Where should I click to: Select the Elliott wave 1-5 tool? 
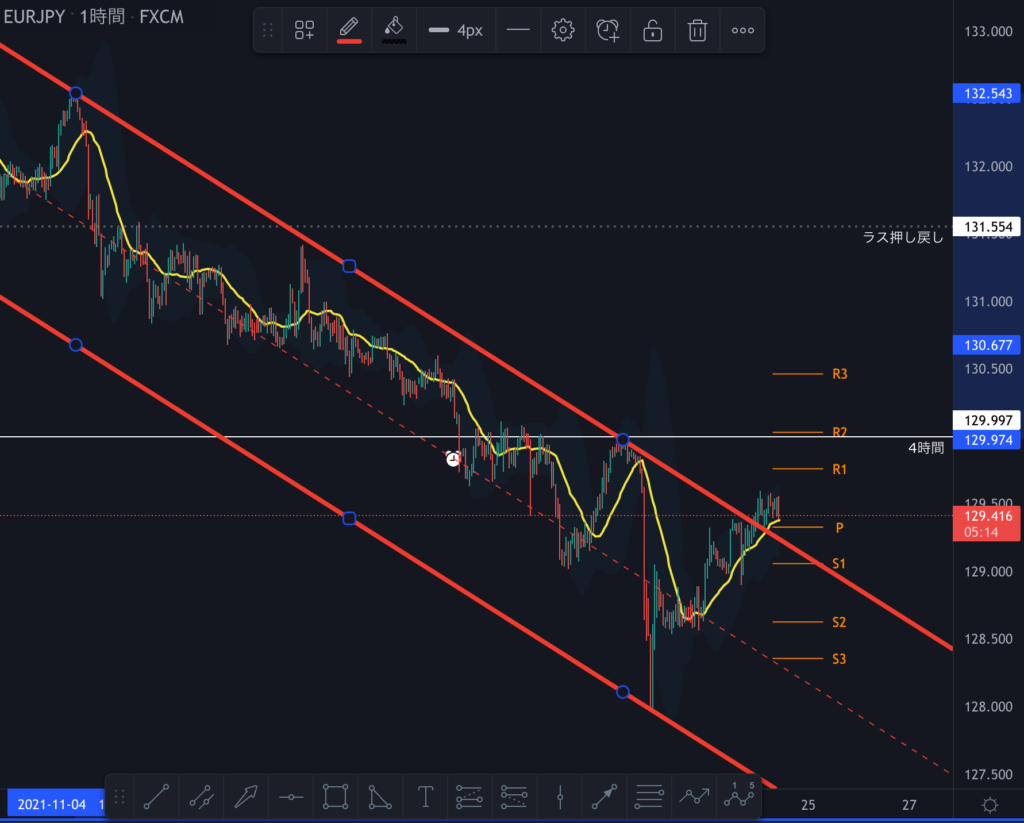(x=741, y=795)
